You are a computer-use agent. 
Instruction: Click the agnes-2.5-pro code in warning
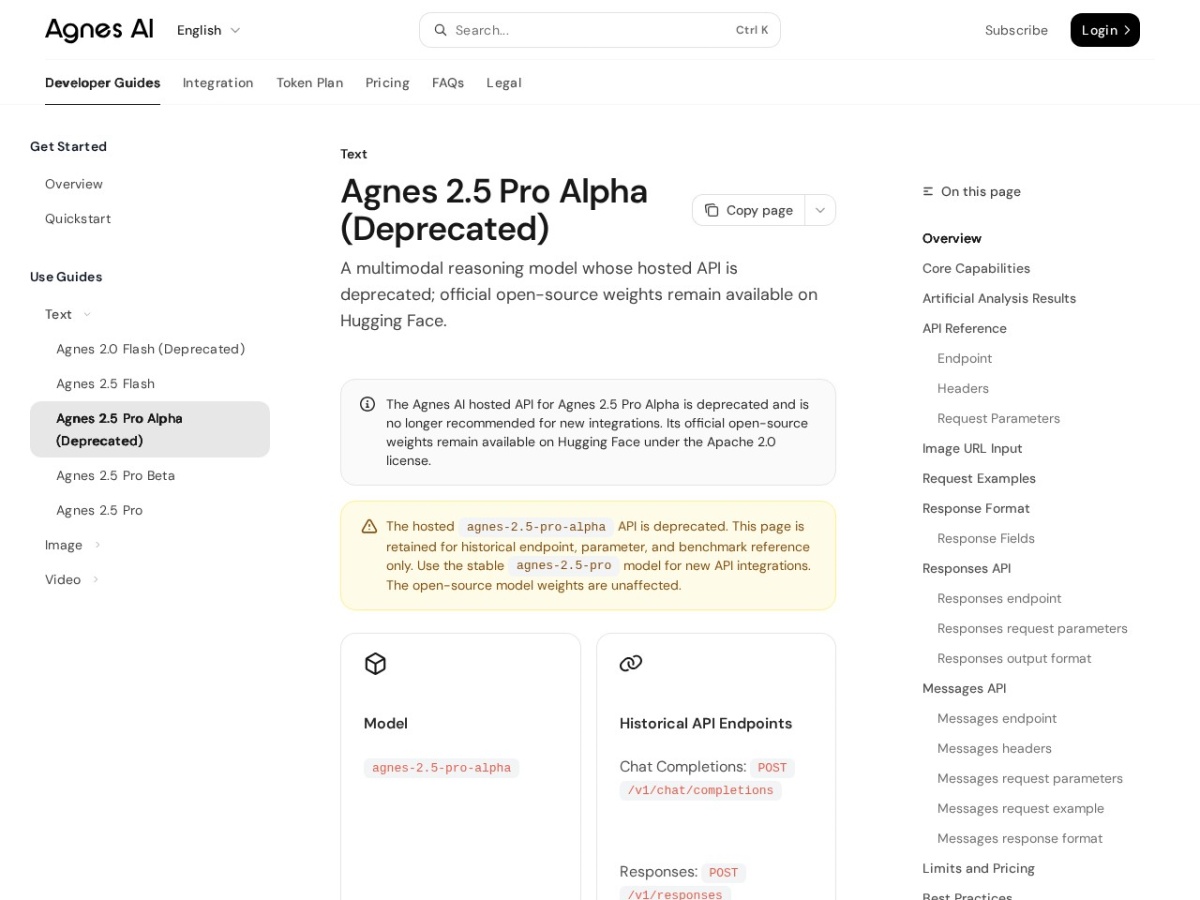[563, 566]
